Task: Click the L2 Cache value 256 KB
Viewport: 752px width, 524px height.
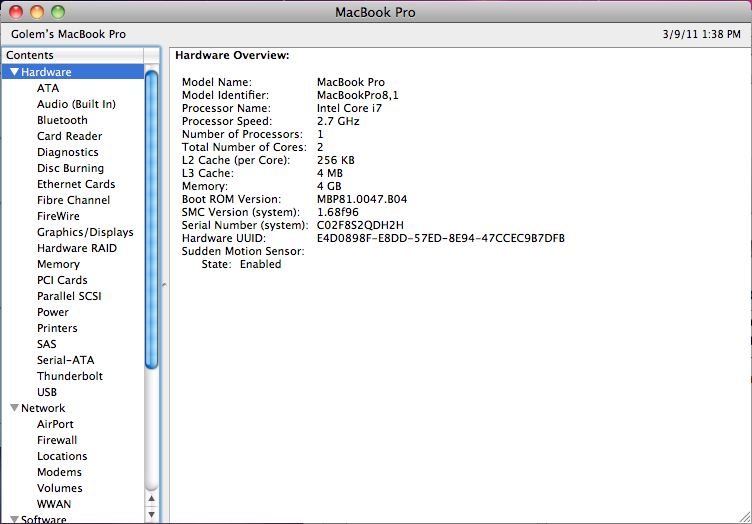Action: pyautogui.click(x=336, y=160)
